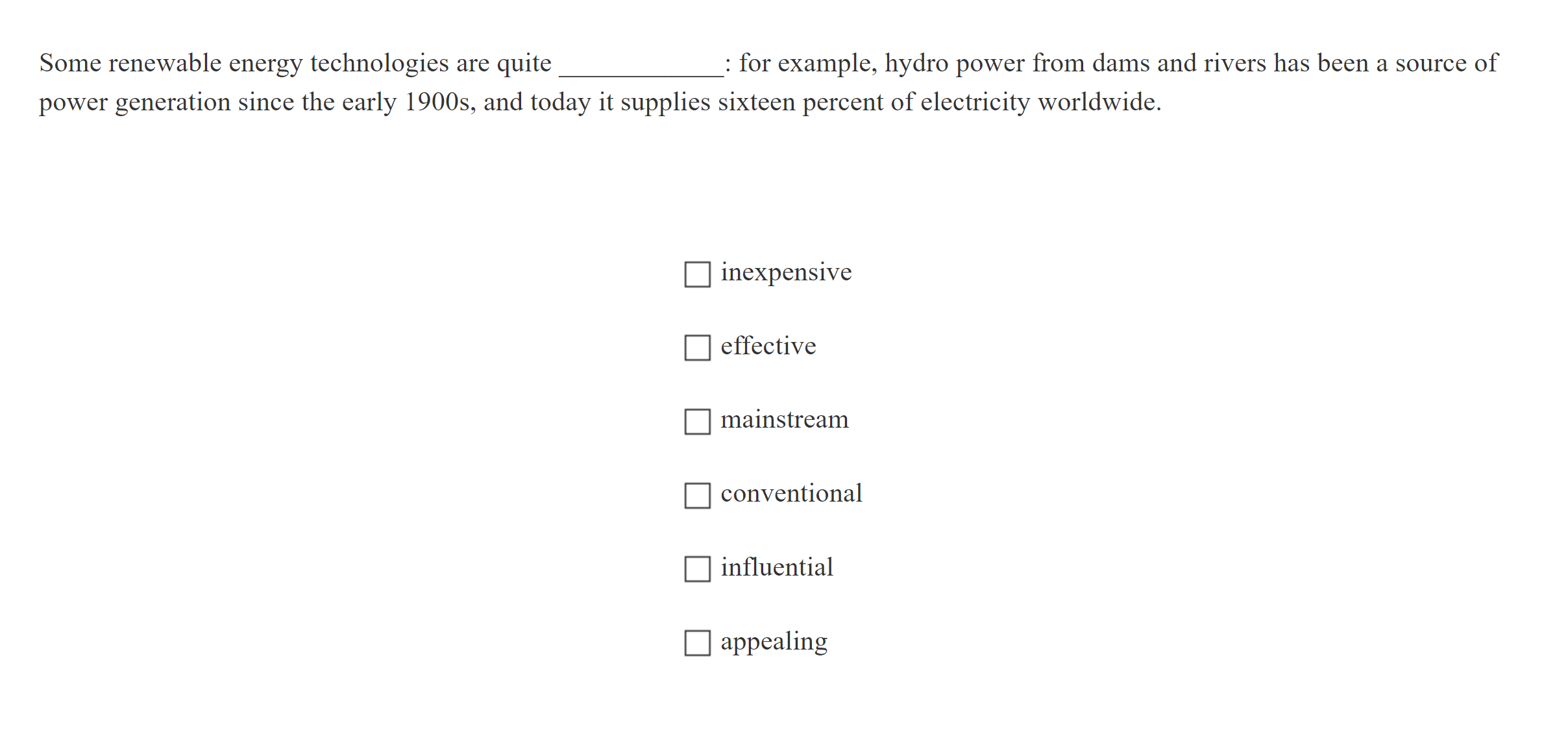Click the word "inexpensive" label
The width and height of the screenshot is (1568, 743).
coord(786,273)
